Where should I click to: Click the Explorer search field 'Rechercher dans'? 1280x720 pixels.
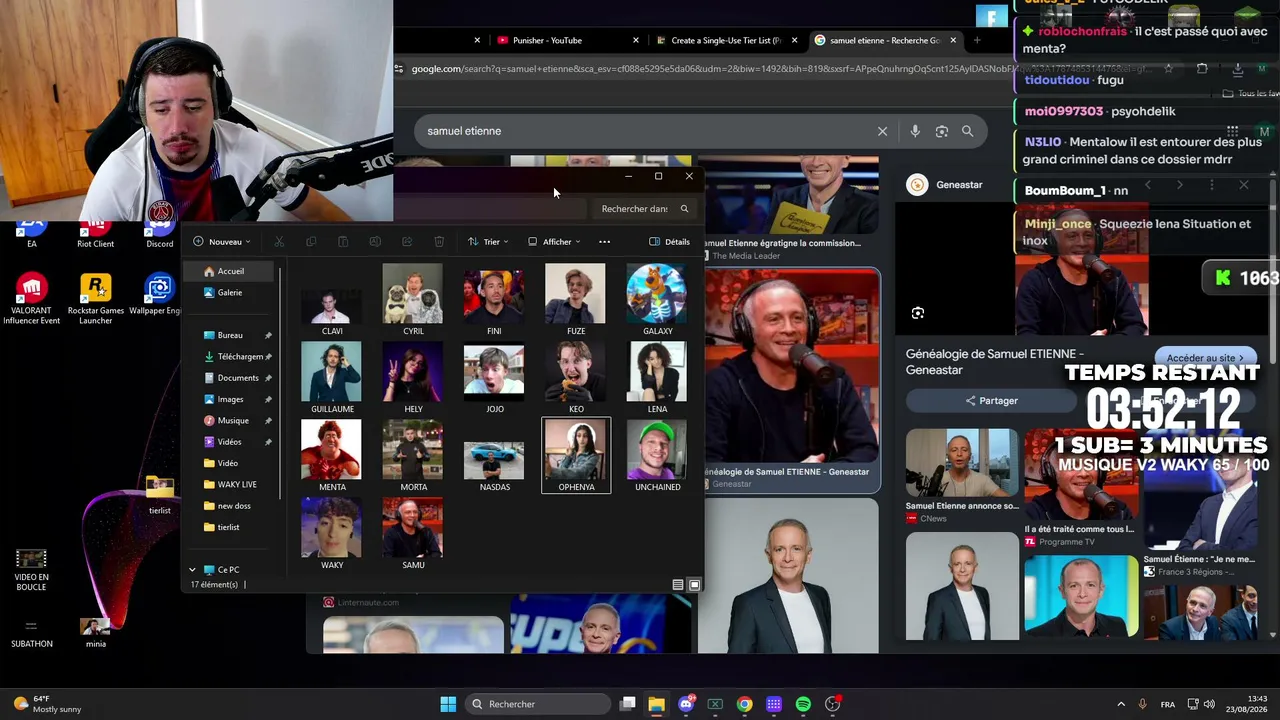pos(643,209)
